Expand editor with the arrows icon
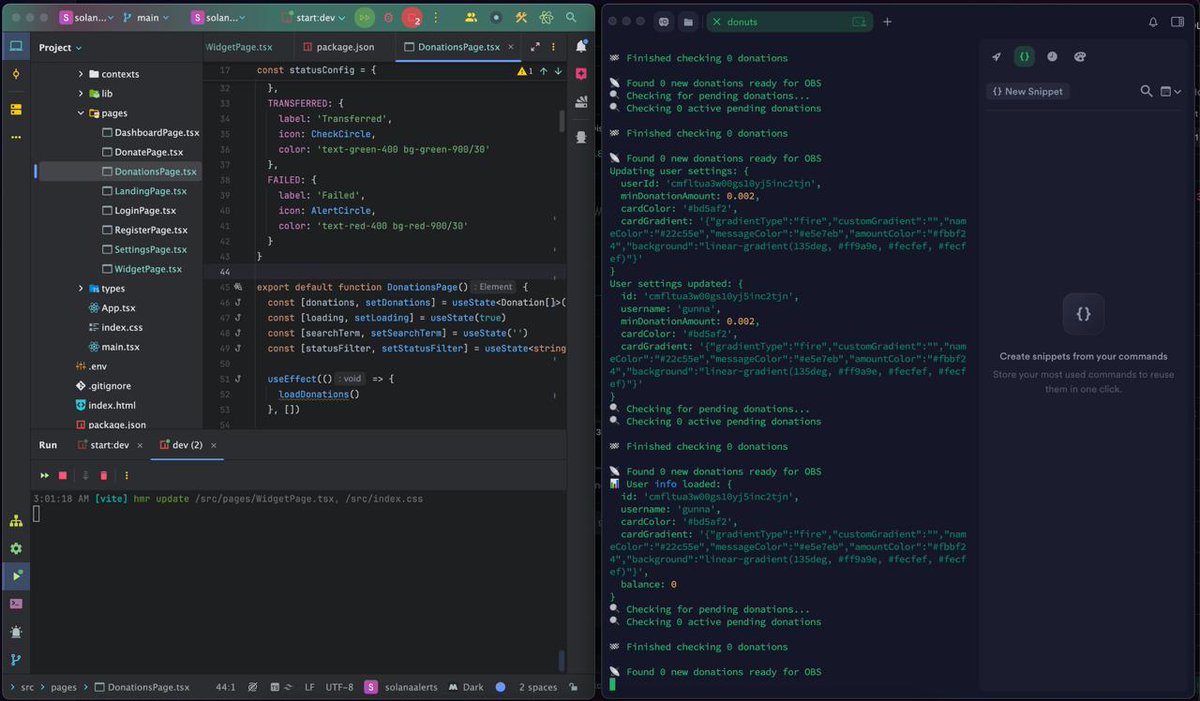Image resolution: width=1200 pixels, height=701 pixels. [535, 47]
